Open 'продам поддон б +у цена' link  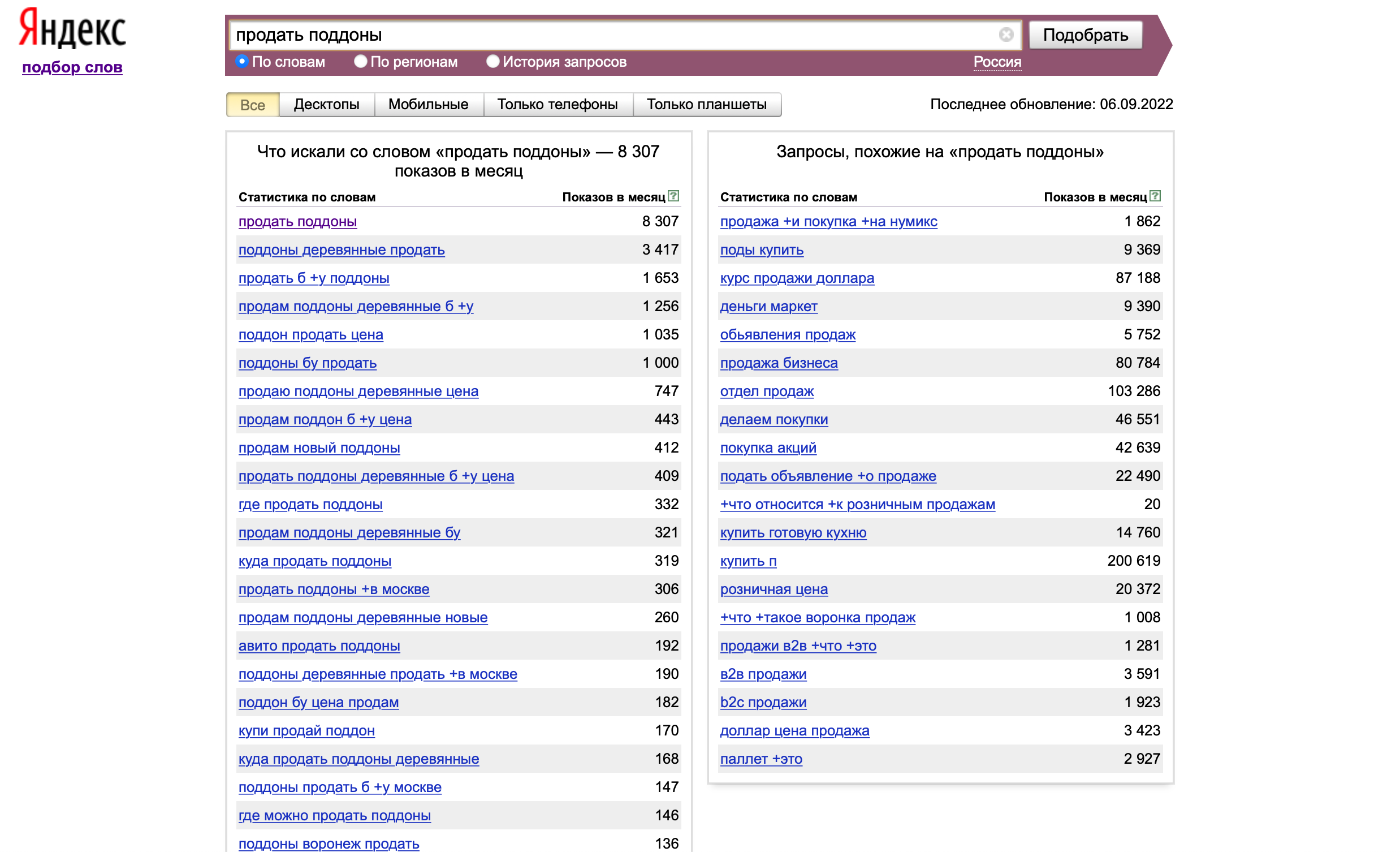pos(325,420)
